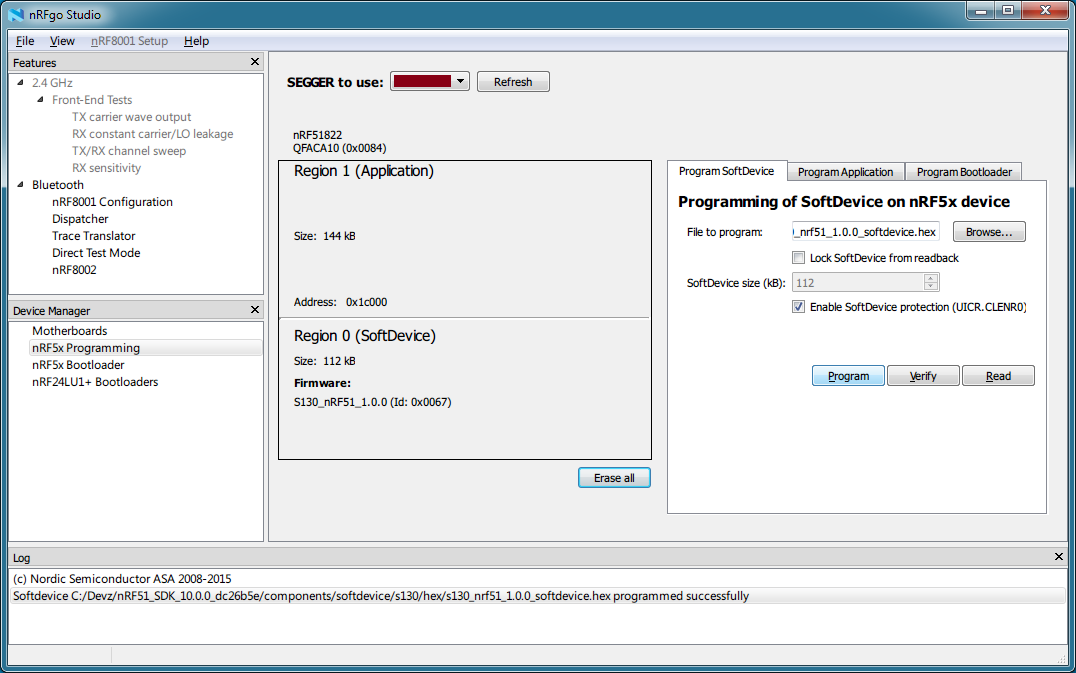The image size is (1076, 673).
Task: Open Direct Test Mode
Action: point(96,253)
